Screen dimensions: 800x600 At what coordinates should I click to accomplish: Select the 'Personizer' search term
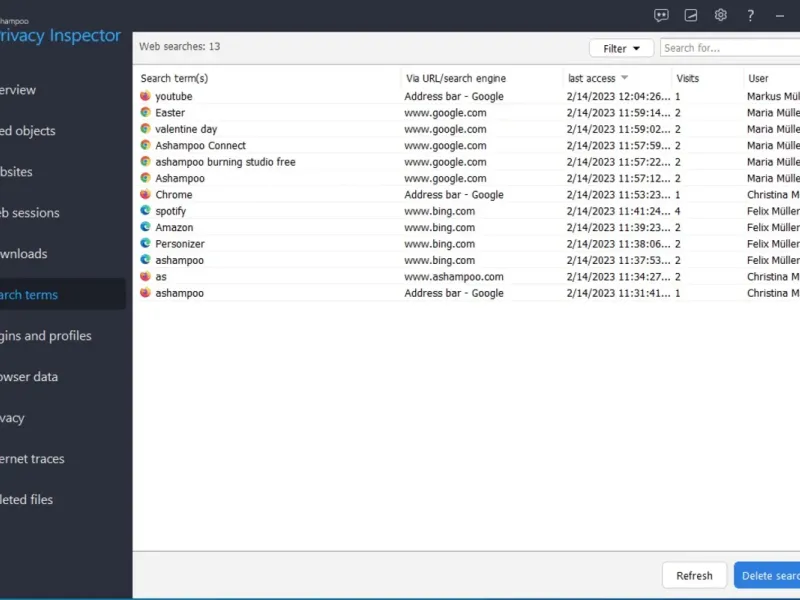[180, 244]
